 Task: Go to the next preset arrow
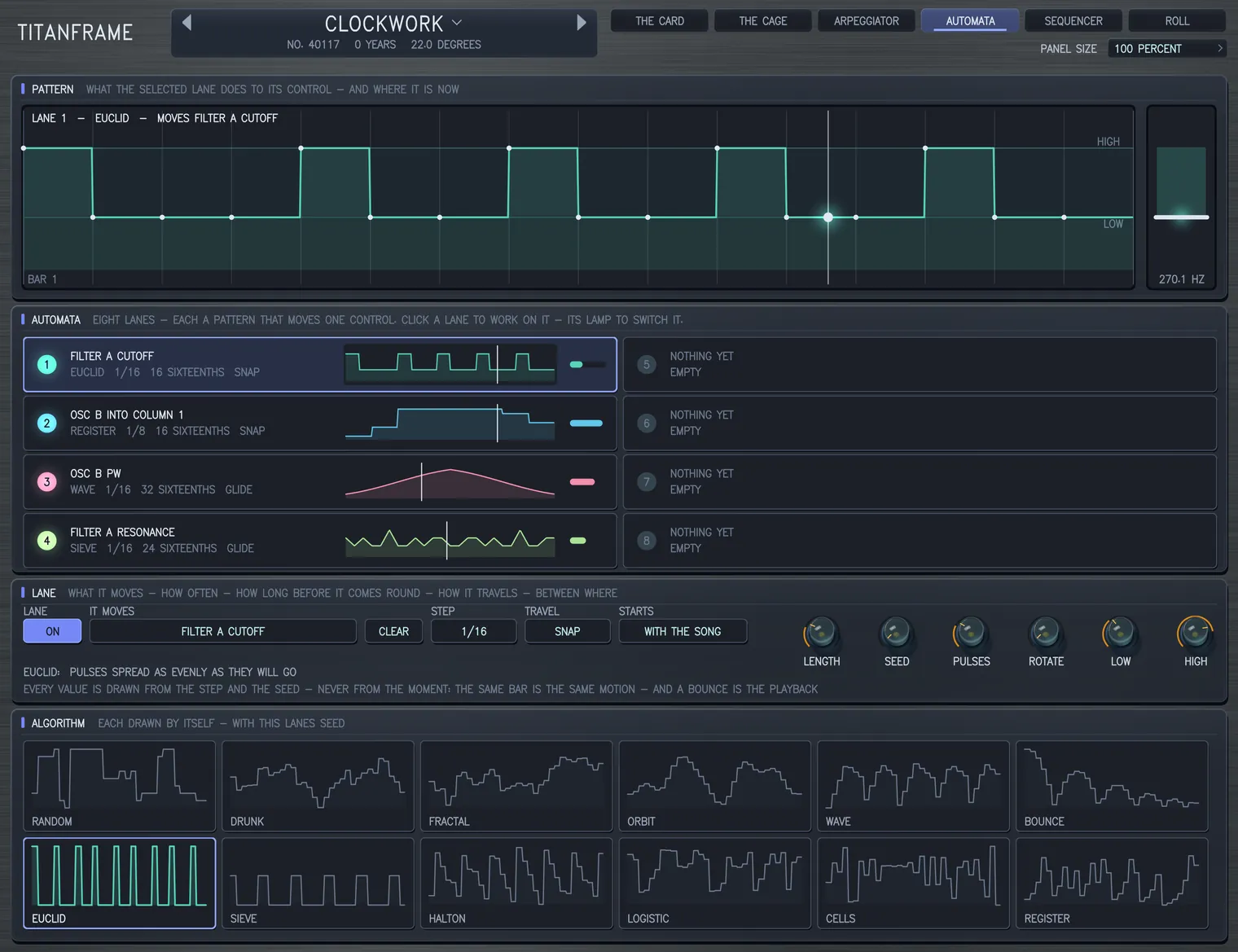[582, 23]
